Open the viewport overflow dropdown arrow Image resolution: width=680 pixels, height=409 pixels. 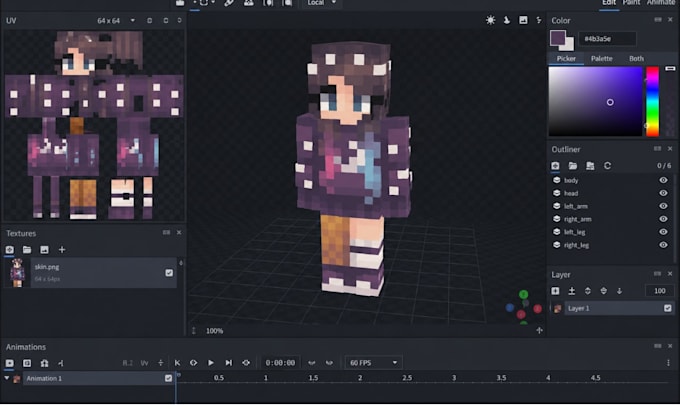pyautogui.click(x=539, y=20)
